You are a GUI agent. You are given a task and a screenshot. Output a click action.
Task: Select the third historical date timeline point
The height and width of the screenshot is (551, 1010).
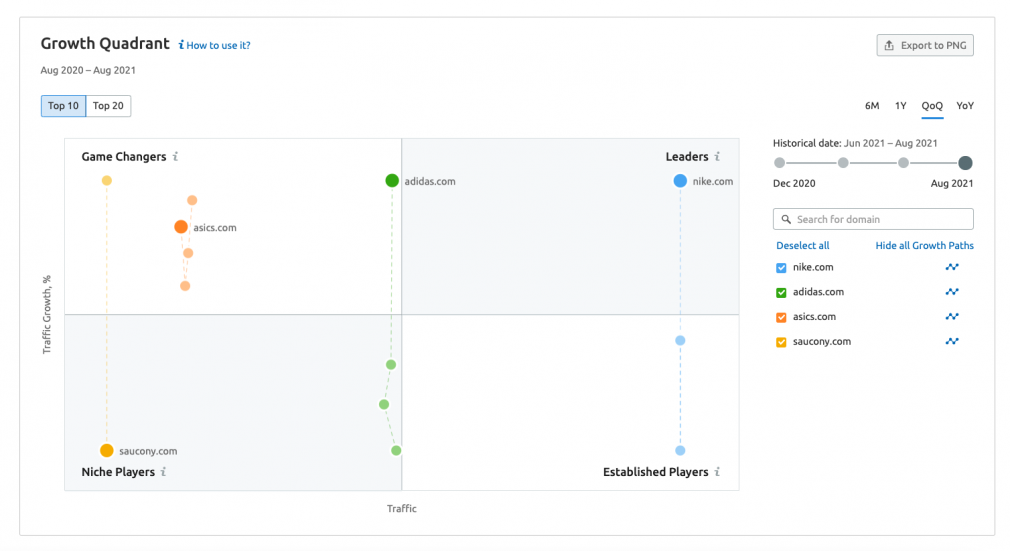[903, 163]
